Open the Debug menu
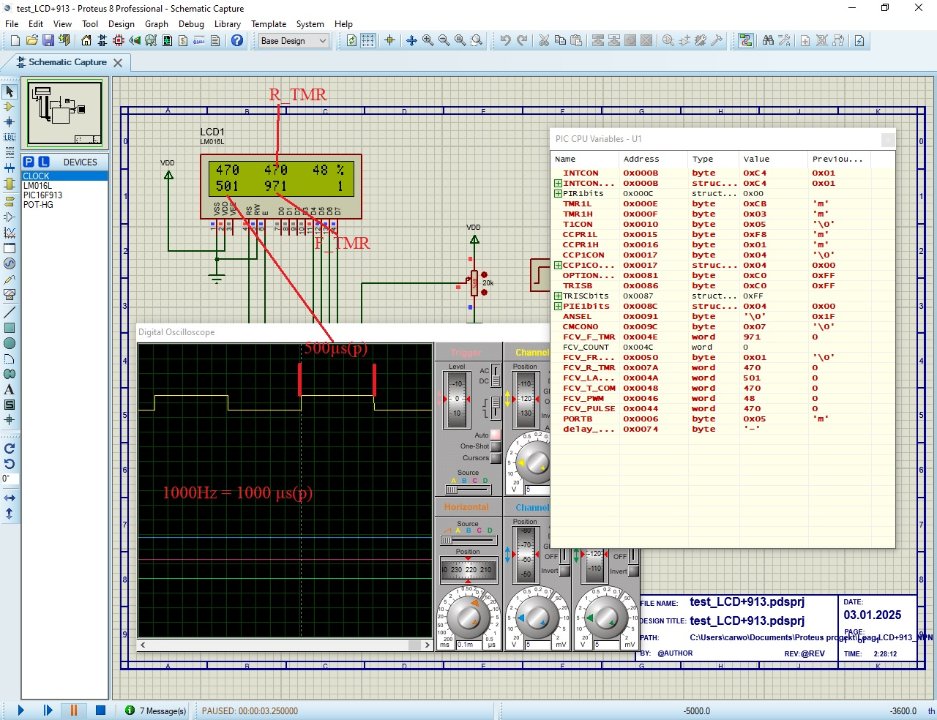 point(191,24)
